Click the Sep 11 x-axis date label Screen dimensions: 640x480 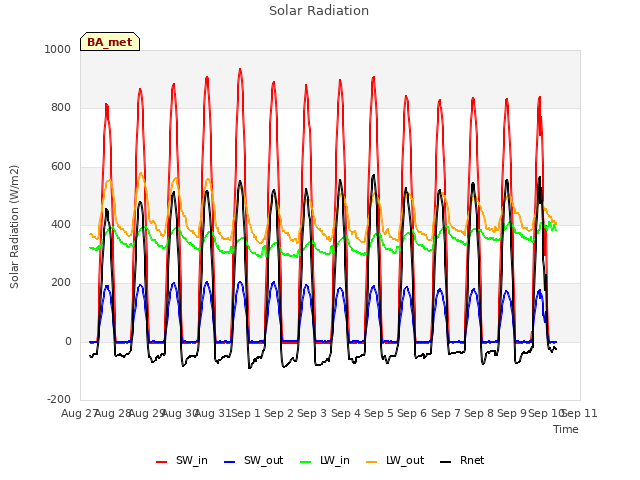pos(580,413)
